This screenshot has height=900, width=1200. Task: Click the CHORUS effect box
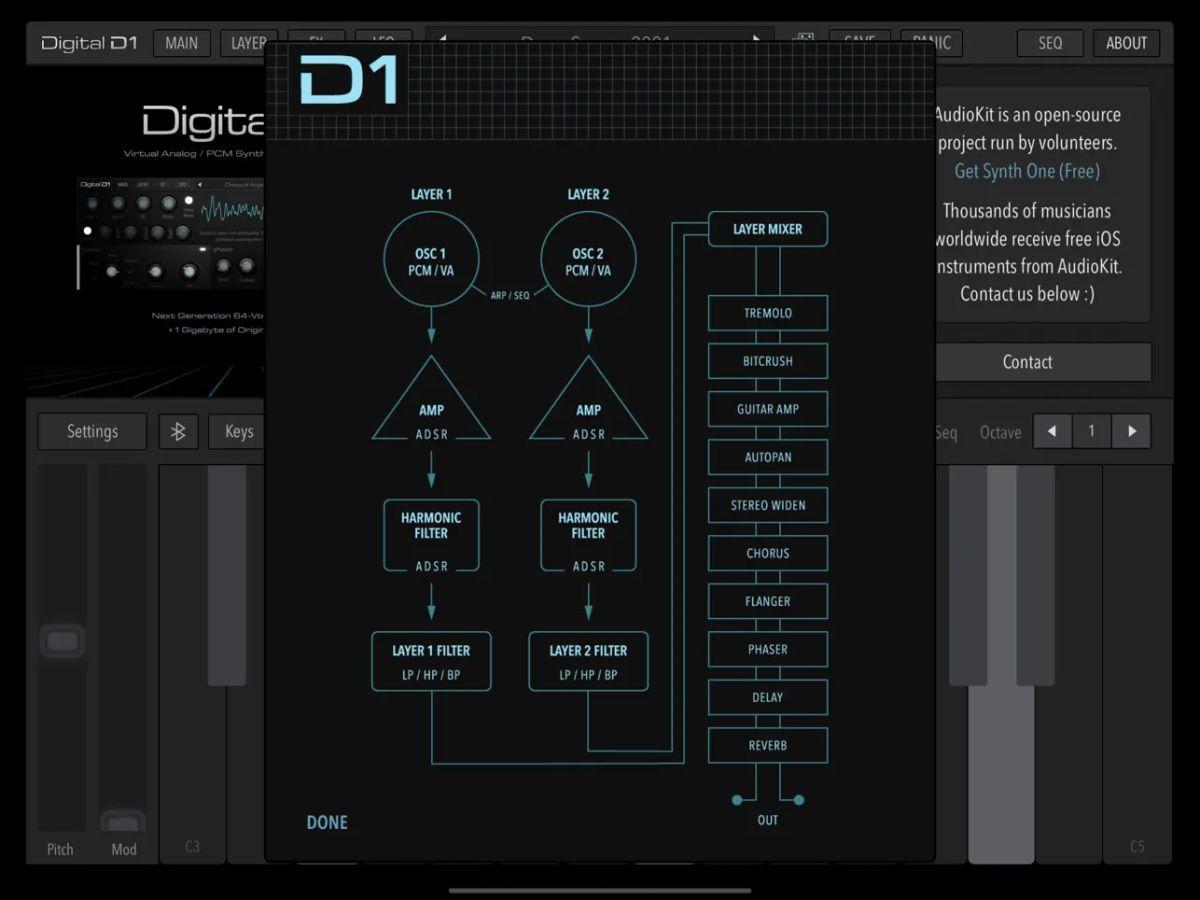[768, 553]
